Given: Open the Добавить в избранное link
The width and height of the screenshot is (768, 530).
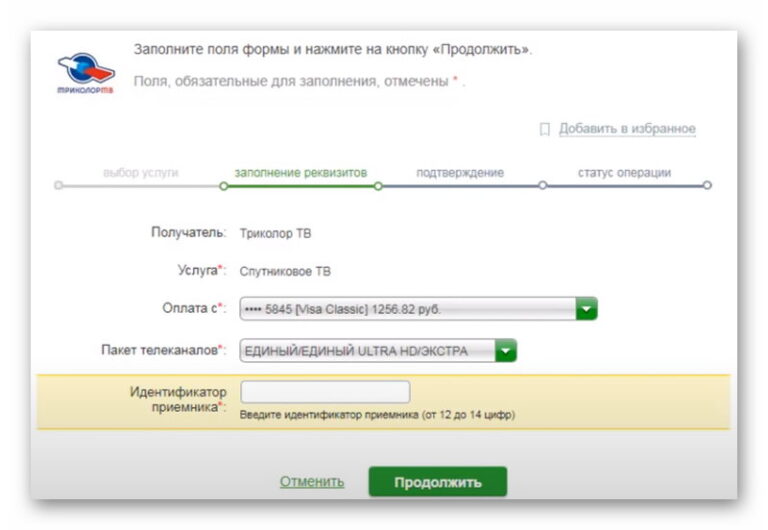Looking at the screenshot, I should (627, 129).
